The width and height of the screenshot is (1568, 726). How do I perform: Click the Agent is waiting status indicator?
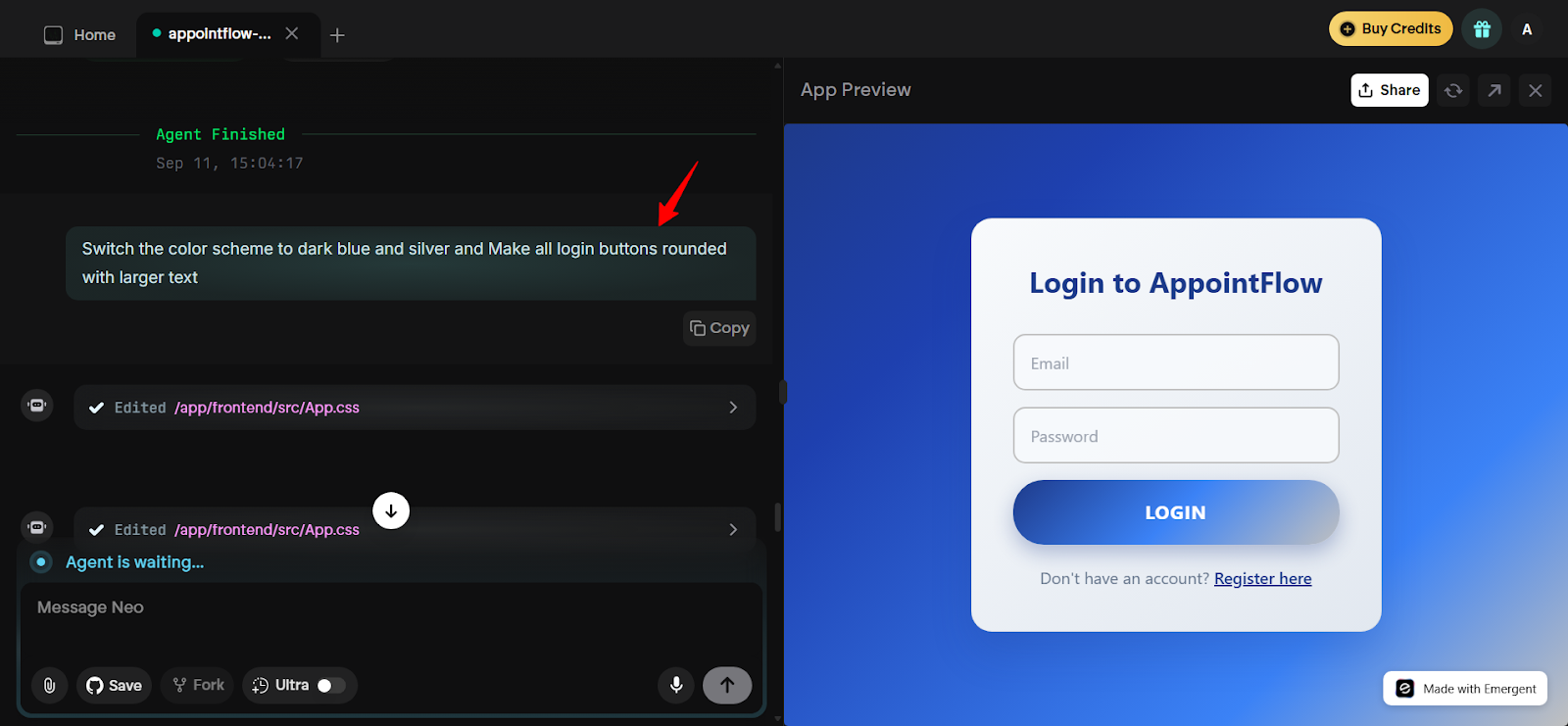41,562
